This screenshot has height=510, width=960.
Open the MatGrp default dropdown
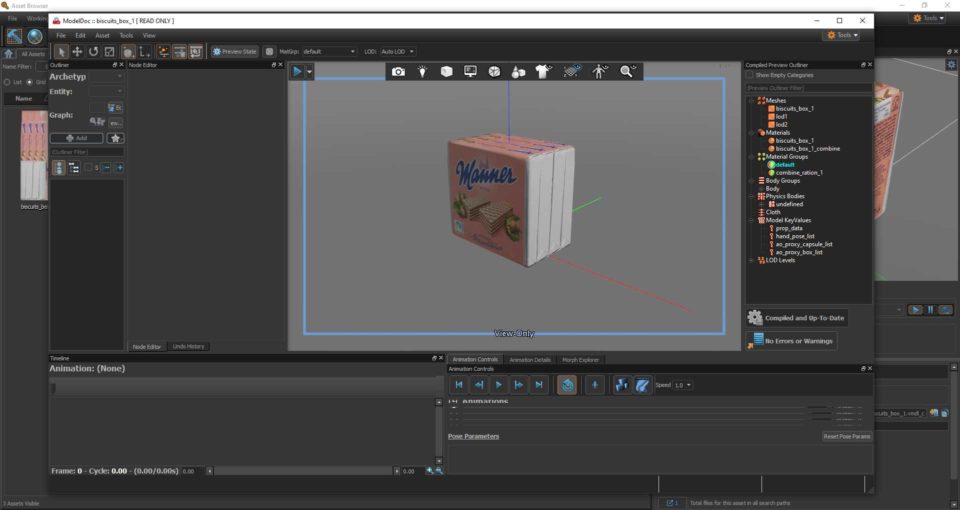tap(328, 51)
